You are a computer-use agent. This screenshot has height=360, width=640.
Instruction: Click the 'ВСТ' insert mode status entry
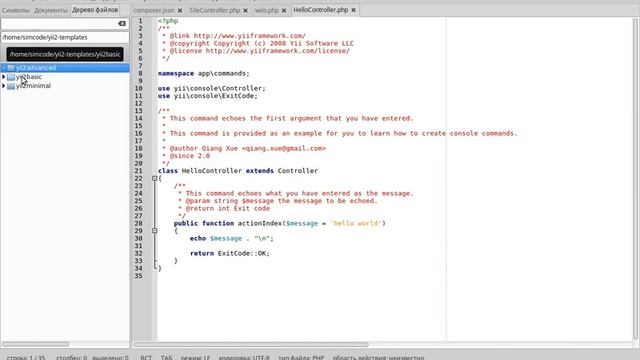[x=146, y=358]
